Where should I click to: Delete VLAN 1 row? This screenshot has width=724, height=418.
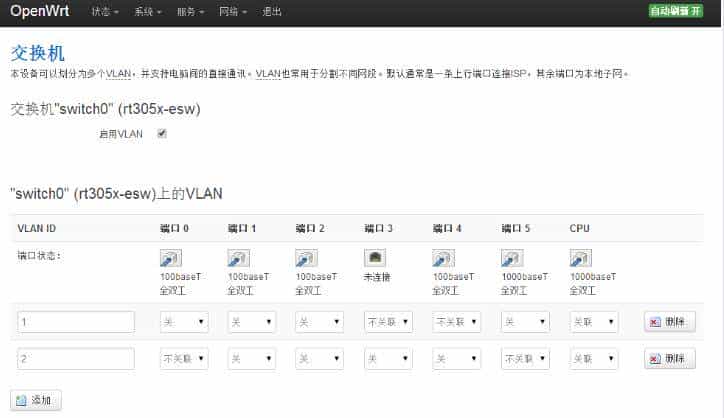(670, 322)
